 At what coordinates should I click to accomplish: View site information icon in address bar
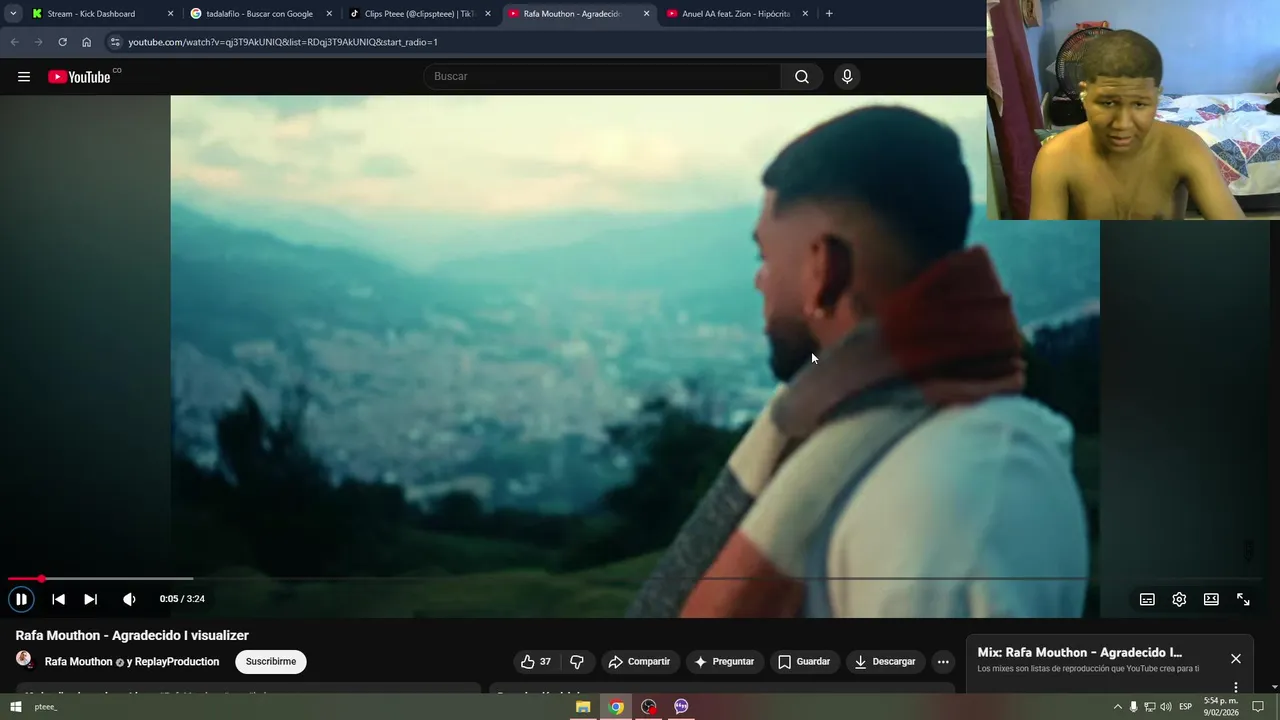click(115, 42)
